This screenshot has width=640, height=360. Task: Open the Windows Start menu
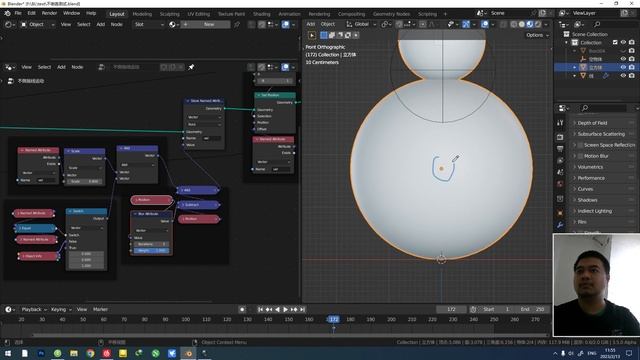[x=8, y=353]
